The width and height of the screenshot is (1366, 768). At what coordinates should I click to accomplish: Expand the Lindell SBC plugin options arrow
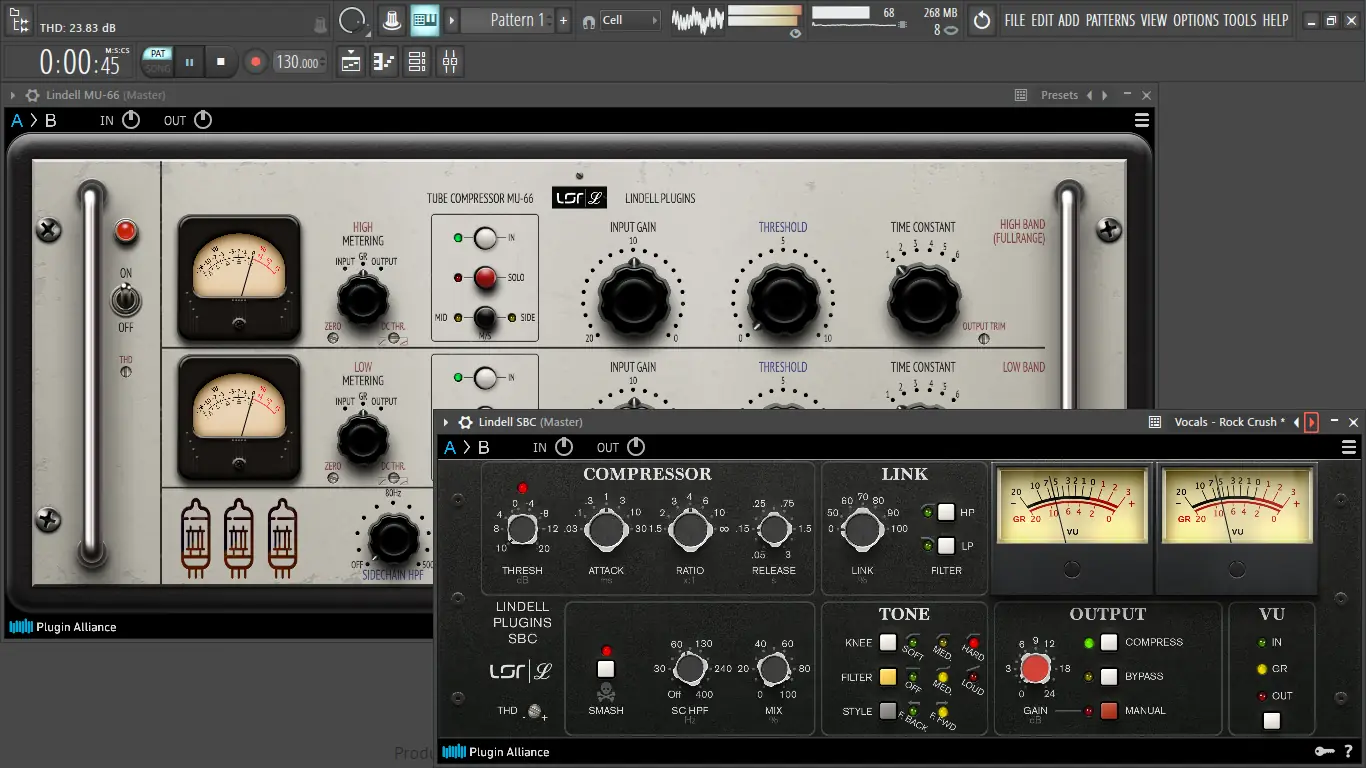click(x=445, y=422)
